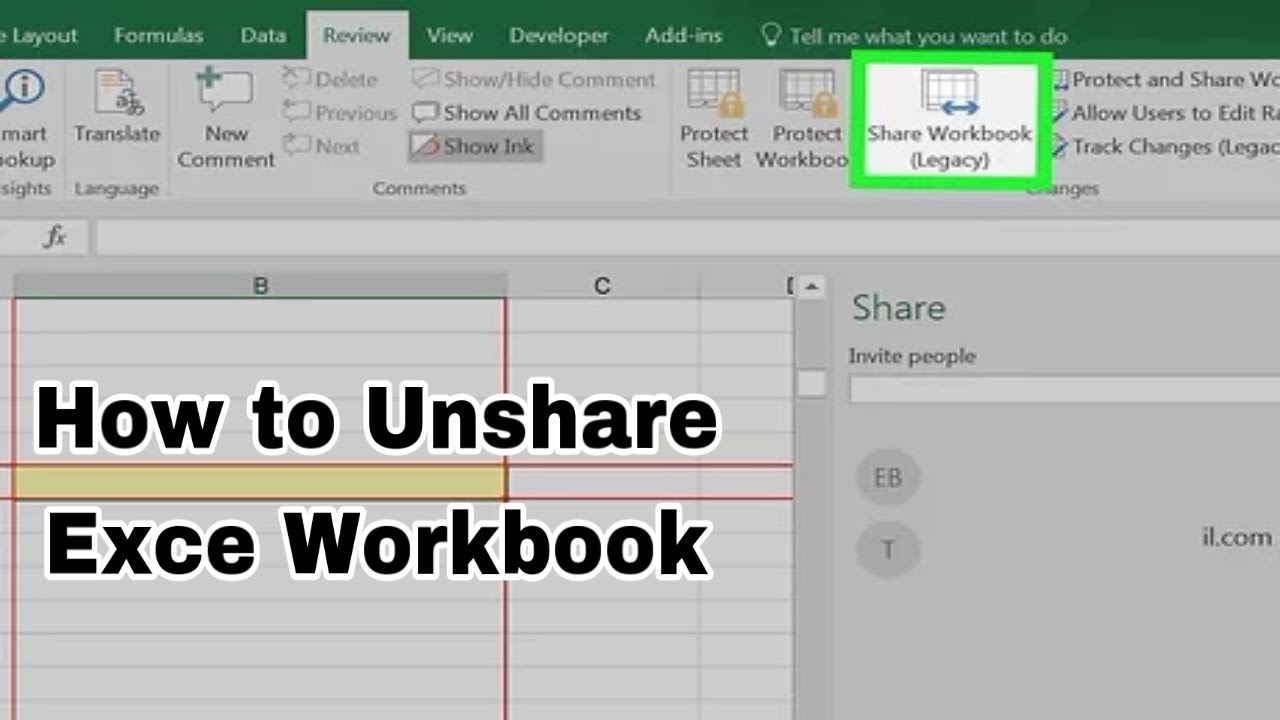1280x720 pixels.
Task: Click the vertical scrollbar up arrow
Action: 811,288
